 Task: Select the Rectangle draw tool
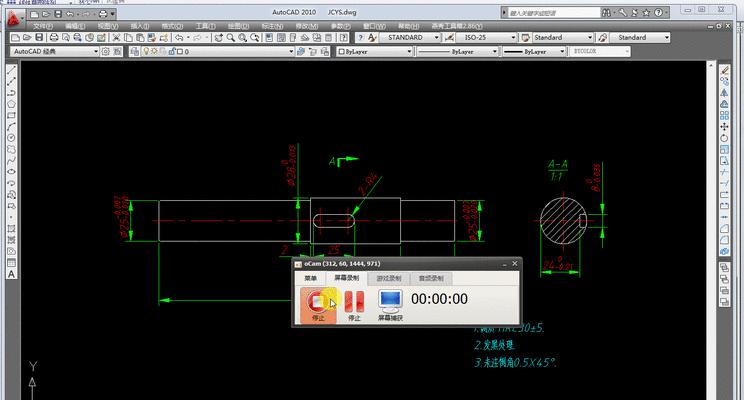tap(11, 115)
